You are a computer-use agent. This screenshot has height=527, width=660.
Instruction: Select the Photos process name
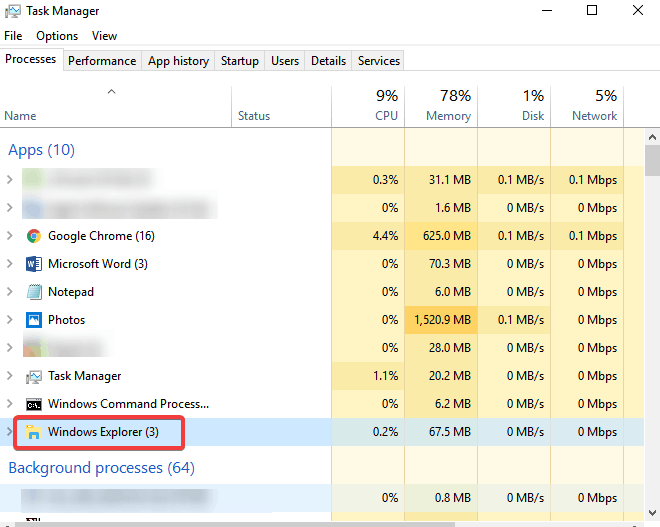[x=67, y=320]
